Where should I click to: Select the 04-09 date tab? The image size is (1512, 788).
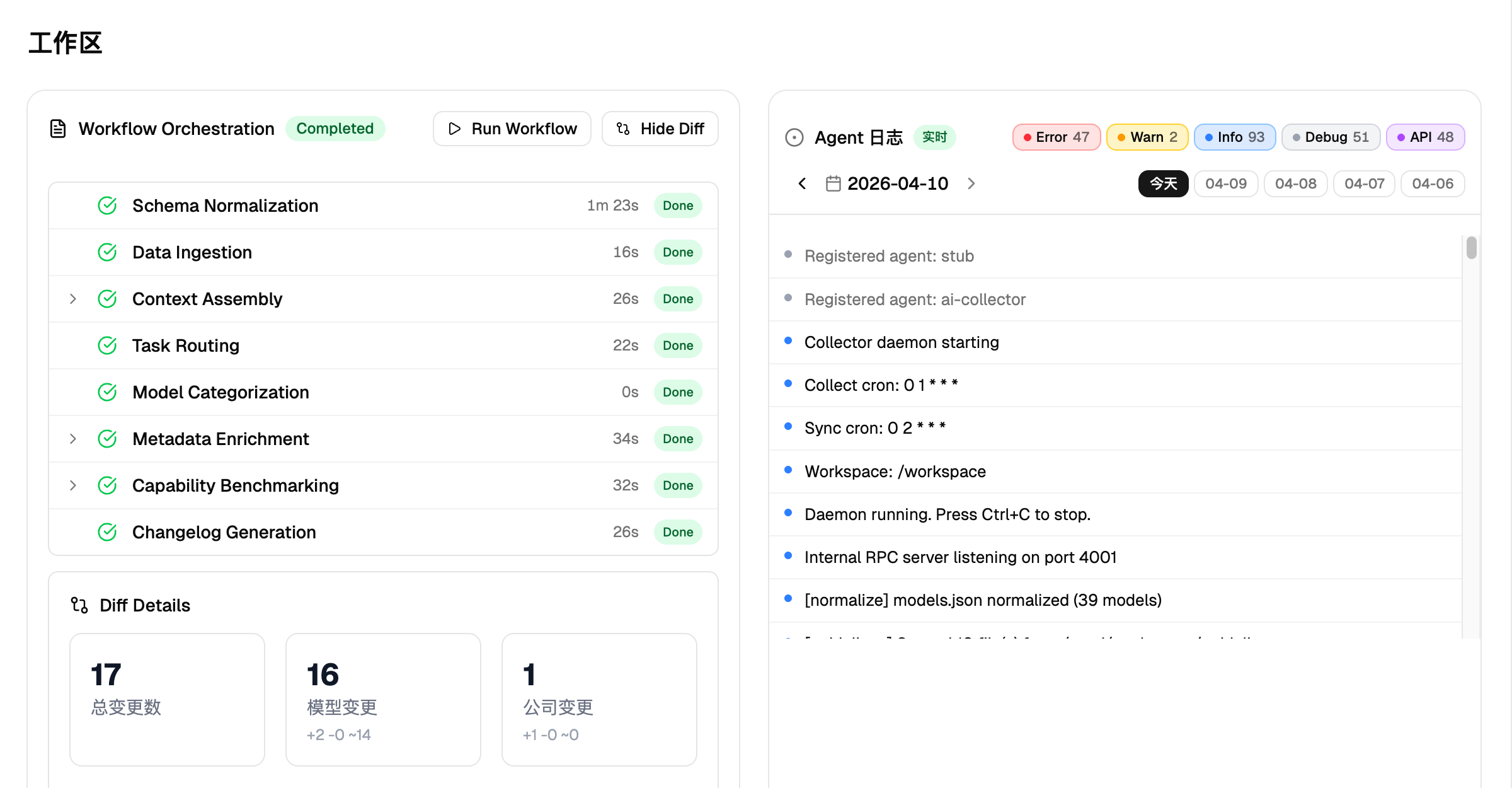point(1225,183)
